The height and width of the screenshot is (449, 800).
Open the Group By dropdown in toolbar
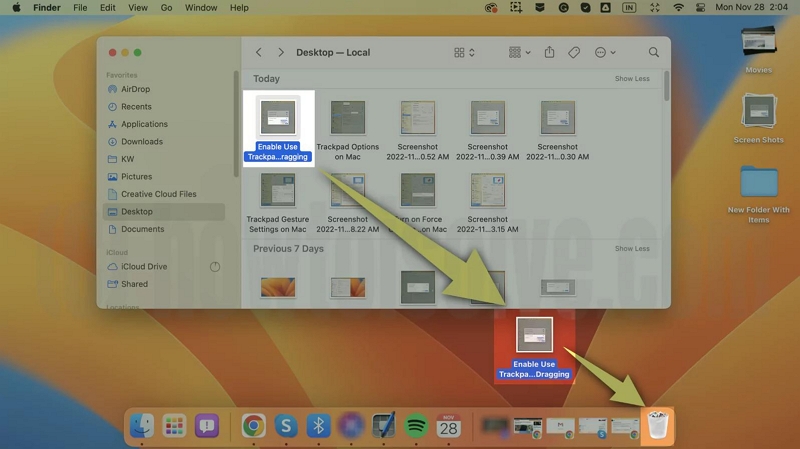point(519,53)
